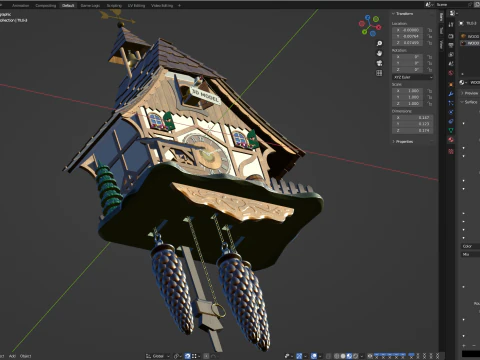The height and width of the screenshot is (360, 480).
Task: Open the View Layer properties tab
Action: click(x=451, y=54)
